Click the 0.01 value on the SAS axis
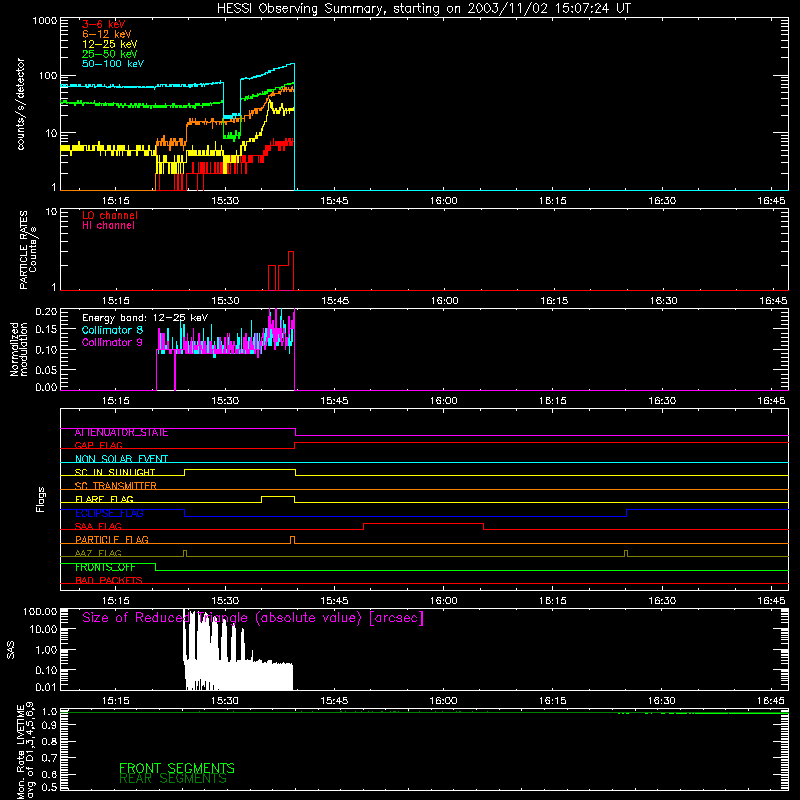800x800 pixels. point(46,687)
